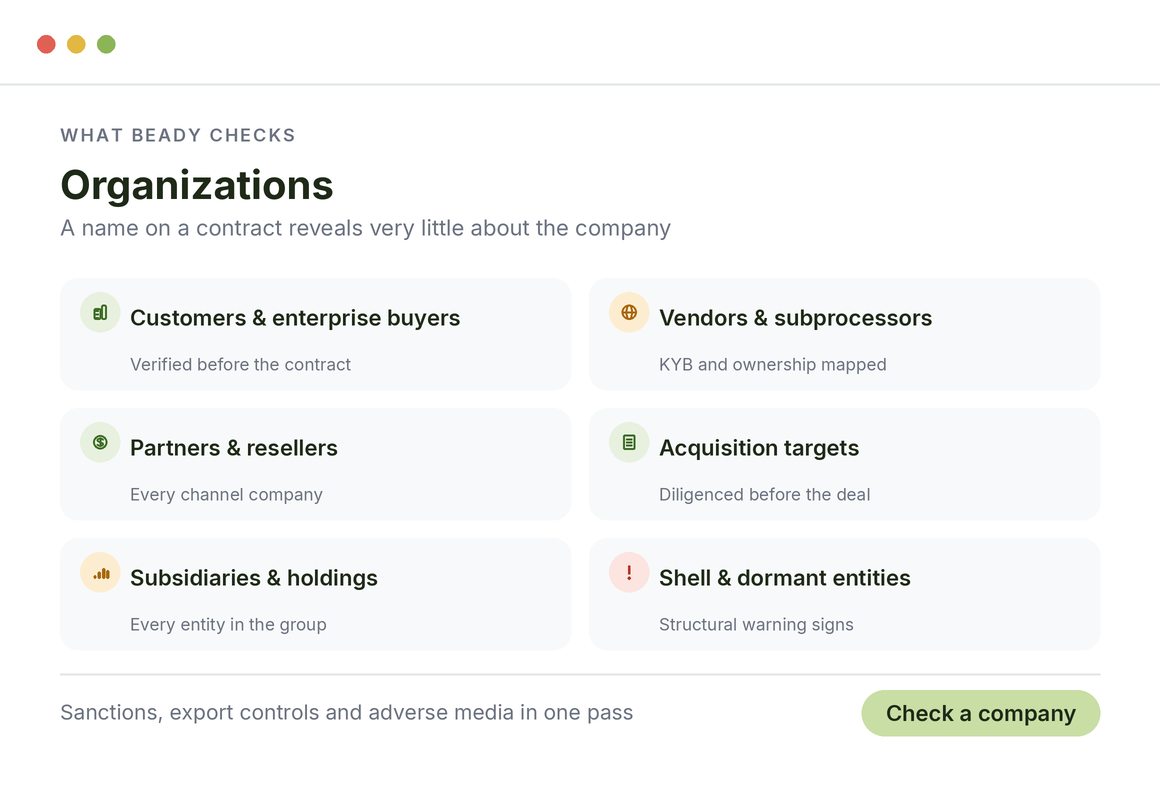The width and height of the screenshot is (1160, 796).
Task: Click the document icon beside Acquisition targets
Action: 629,442
